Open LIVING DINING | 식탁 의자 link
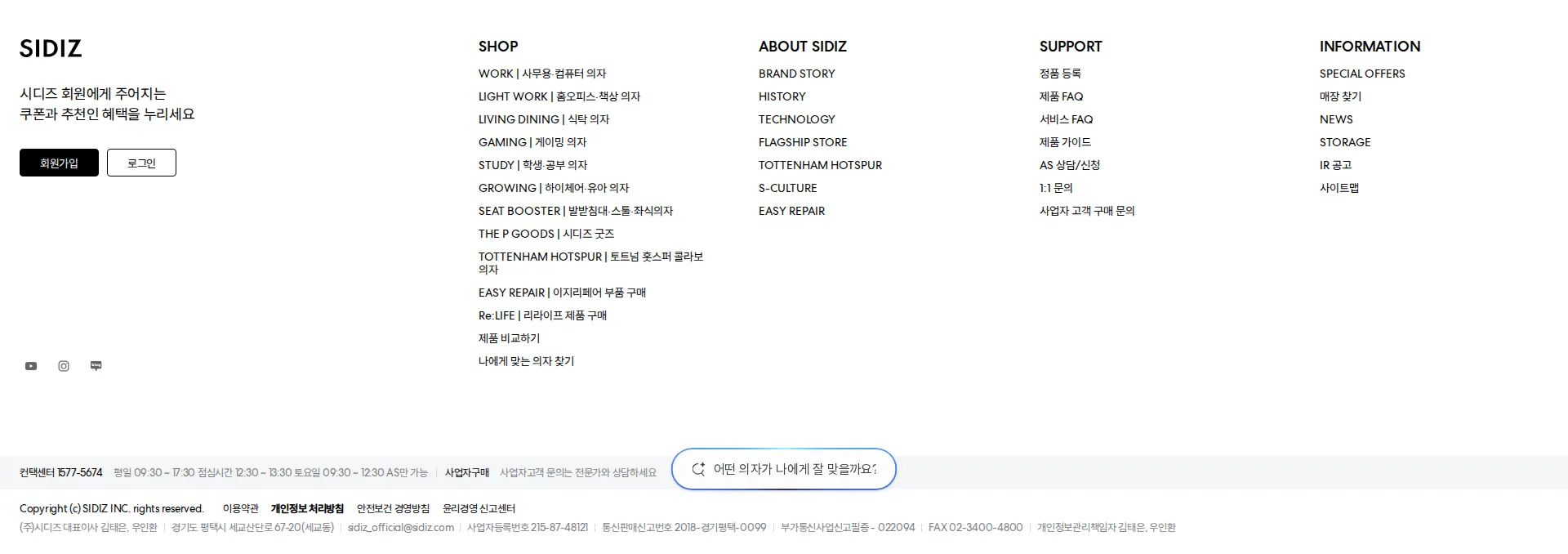The height and width of the screenshot is (554, 1568). (544, 119)
